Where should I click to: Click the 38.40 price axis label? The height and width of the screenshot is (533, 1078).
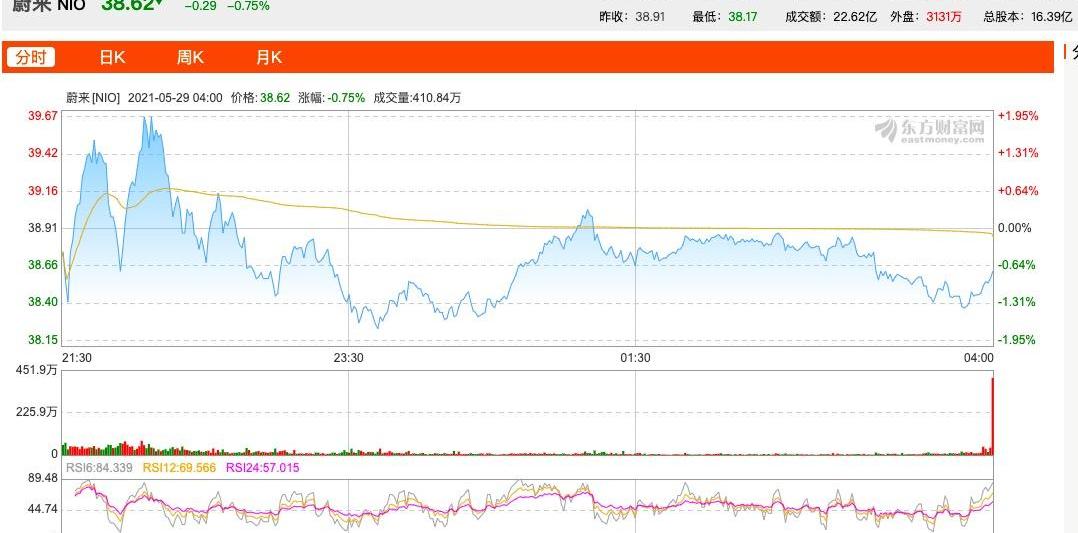click(x=43, y=302)
